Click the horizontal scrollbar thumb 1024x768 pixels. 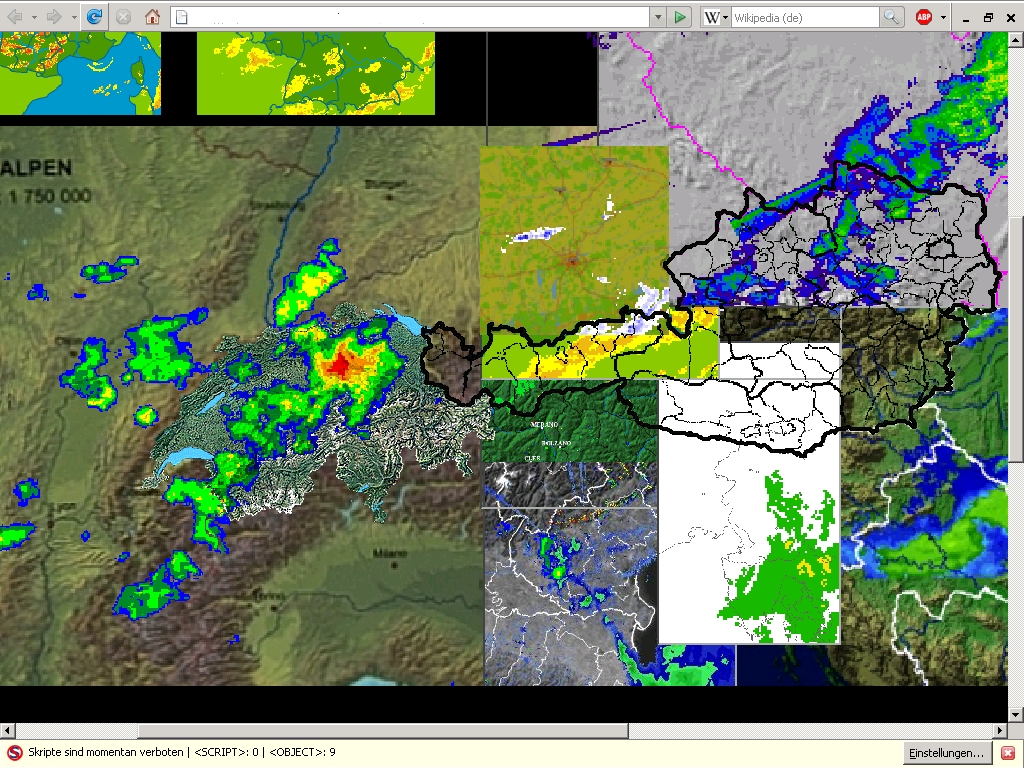383,730
